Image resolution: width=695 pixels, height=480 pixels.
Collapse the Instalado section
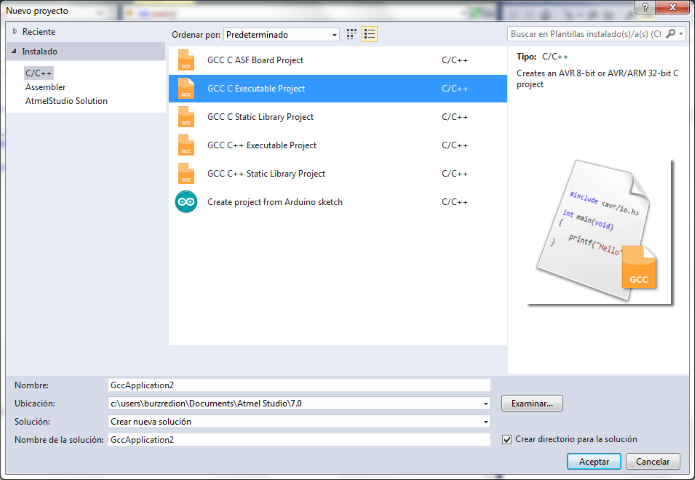pos(14,51)
